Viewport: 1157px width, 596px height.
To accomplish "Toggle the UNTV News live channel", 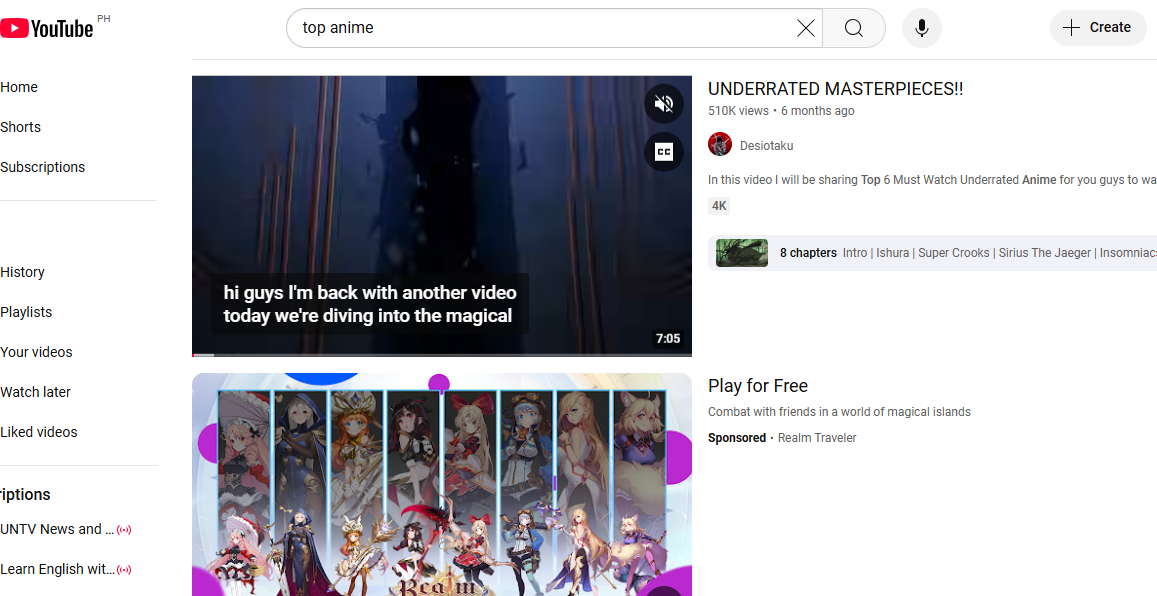I will [x=124, y=529].
